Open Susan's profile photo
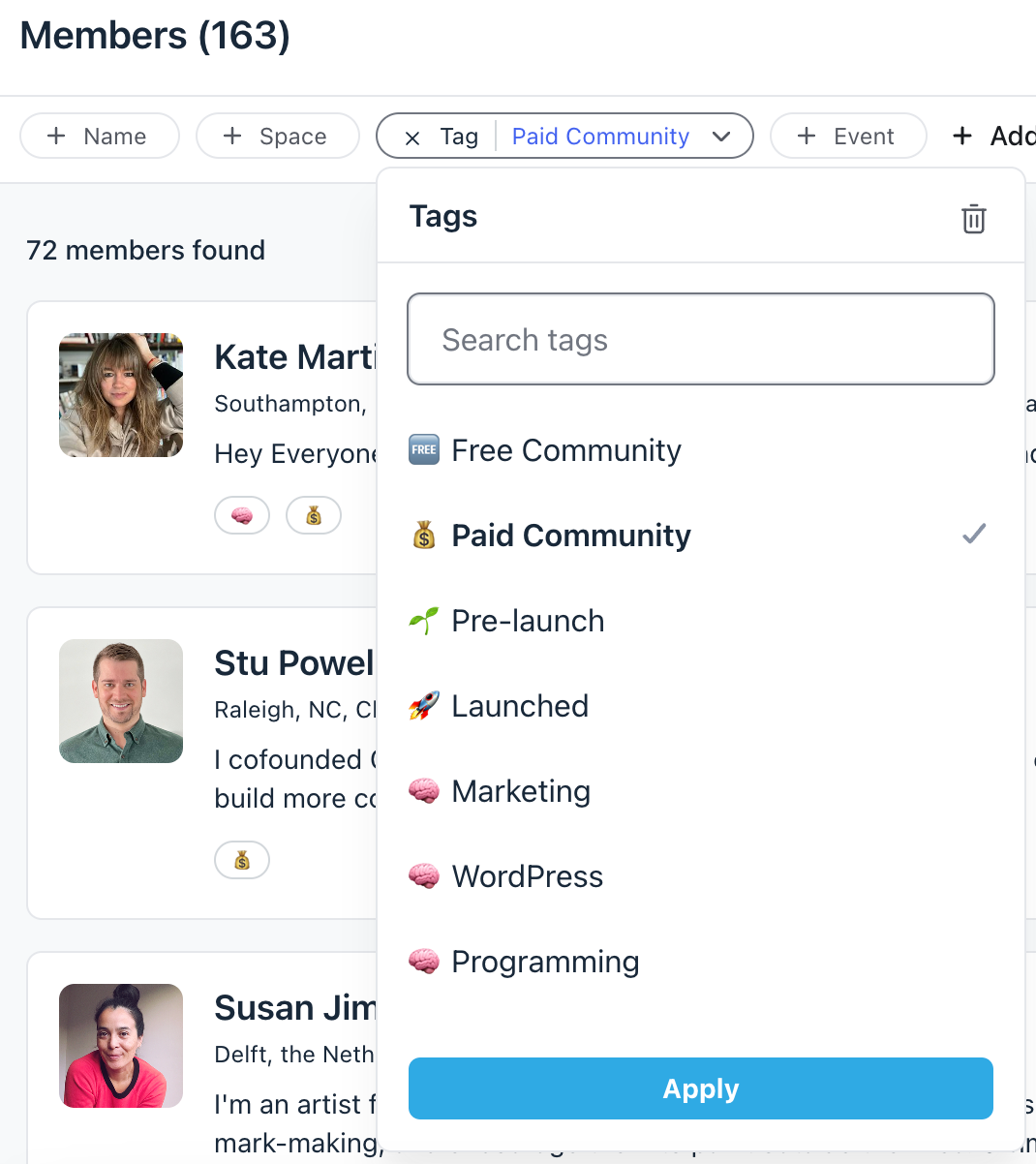1036x1164 pixels. [x=121, y=1046]
